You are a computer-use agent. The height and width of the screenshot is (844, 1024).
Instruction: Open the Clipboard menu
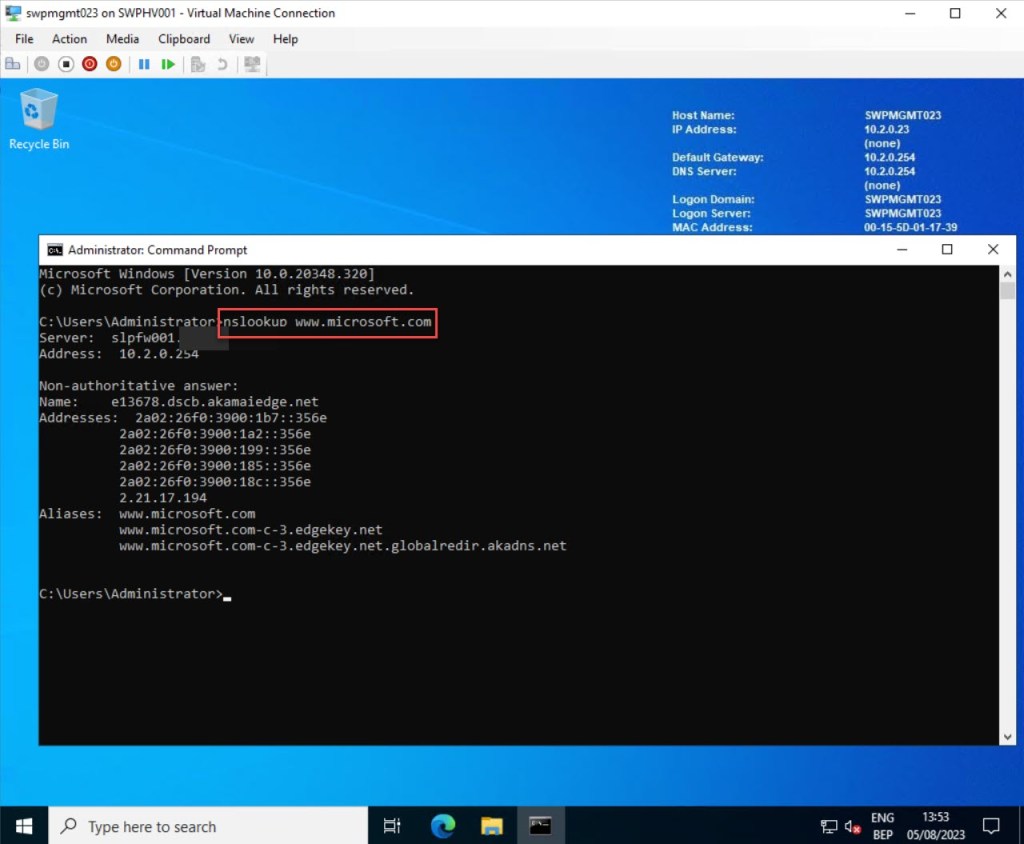click(x=184, y=39)
